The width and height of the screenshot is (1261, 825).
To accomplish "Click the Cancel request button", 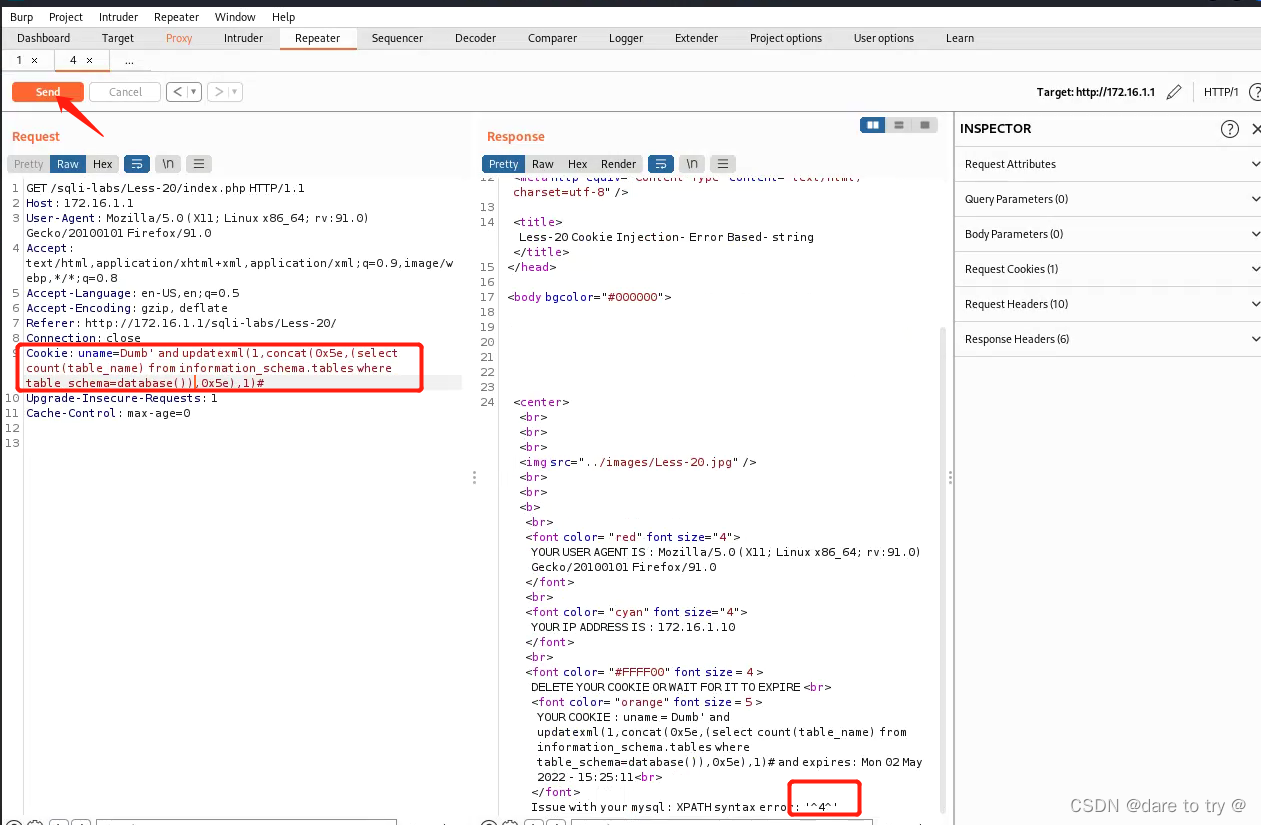I will coord(125,92).
